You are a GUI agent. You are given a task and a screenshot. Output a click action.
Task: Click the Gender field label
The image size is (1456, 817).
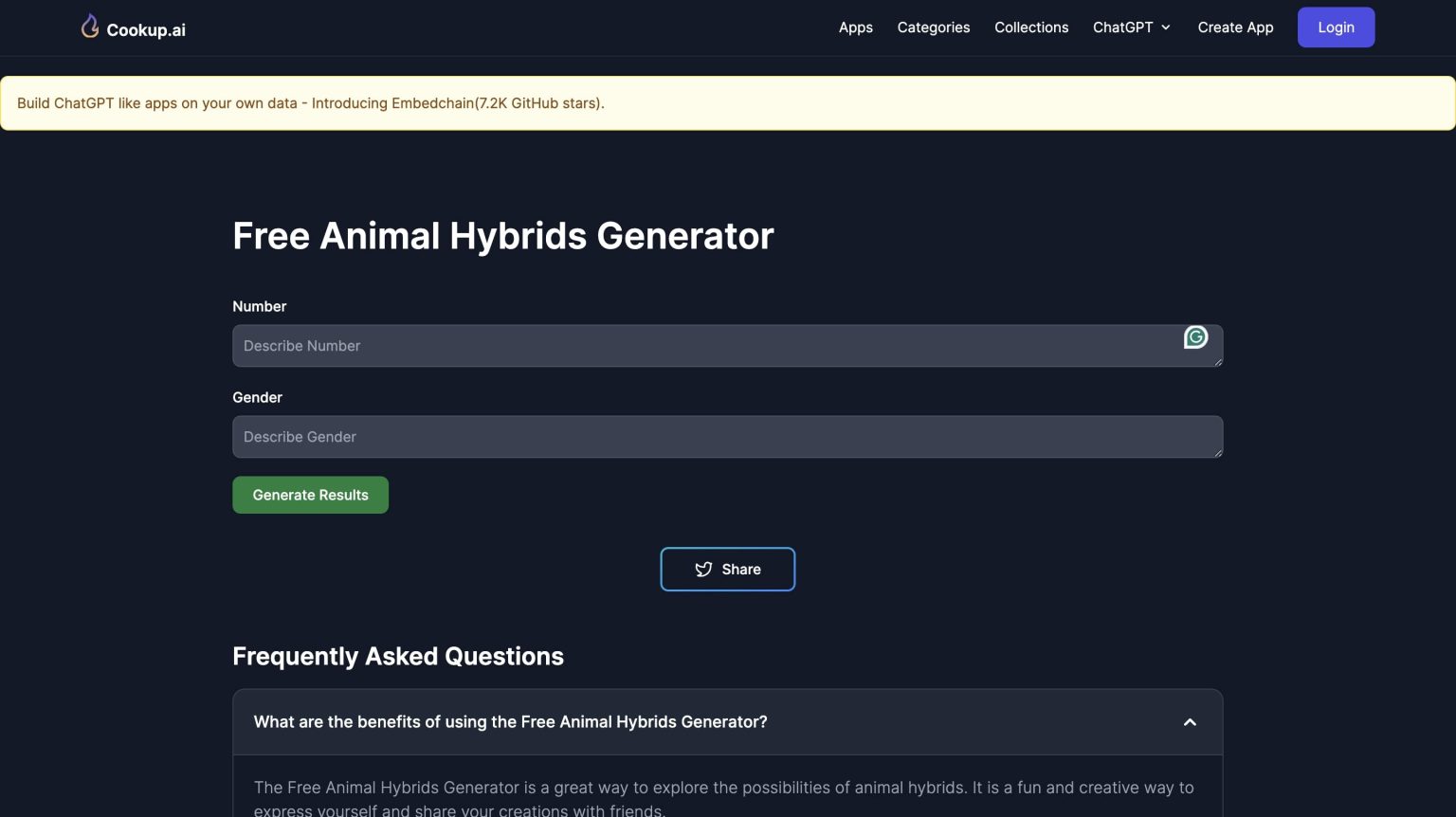[x=257, y=397]
